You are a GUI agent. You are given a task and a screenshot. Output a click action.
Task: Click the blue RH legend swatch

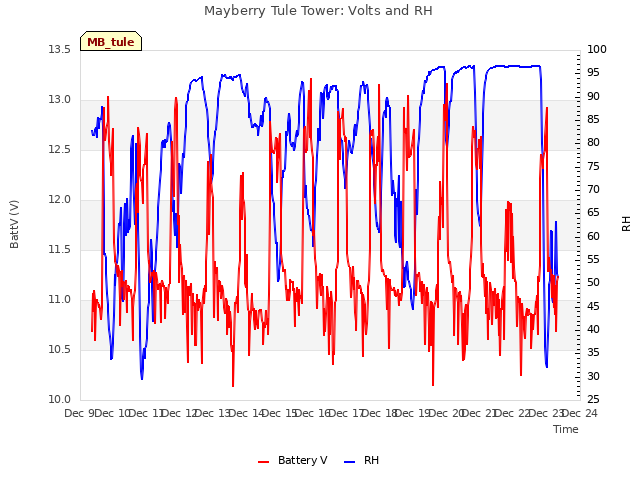pos(349,462)
